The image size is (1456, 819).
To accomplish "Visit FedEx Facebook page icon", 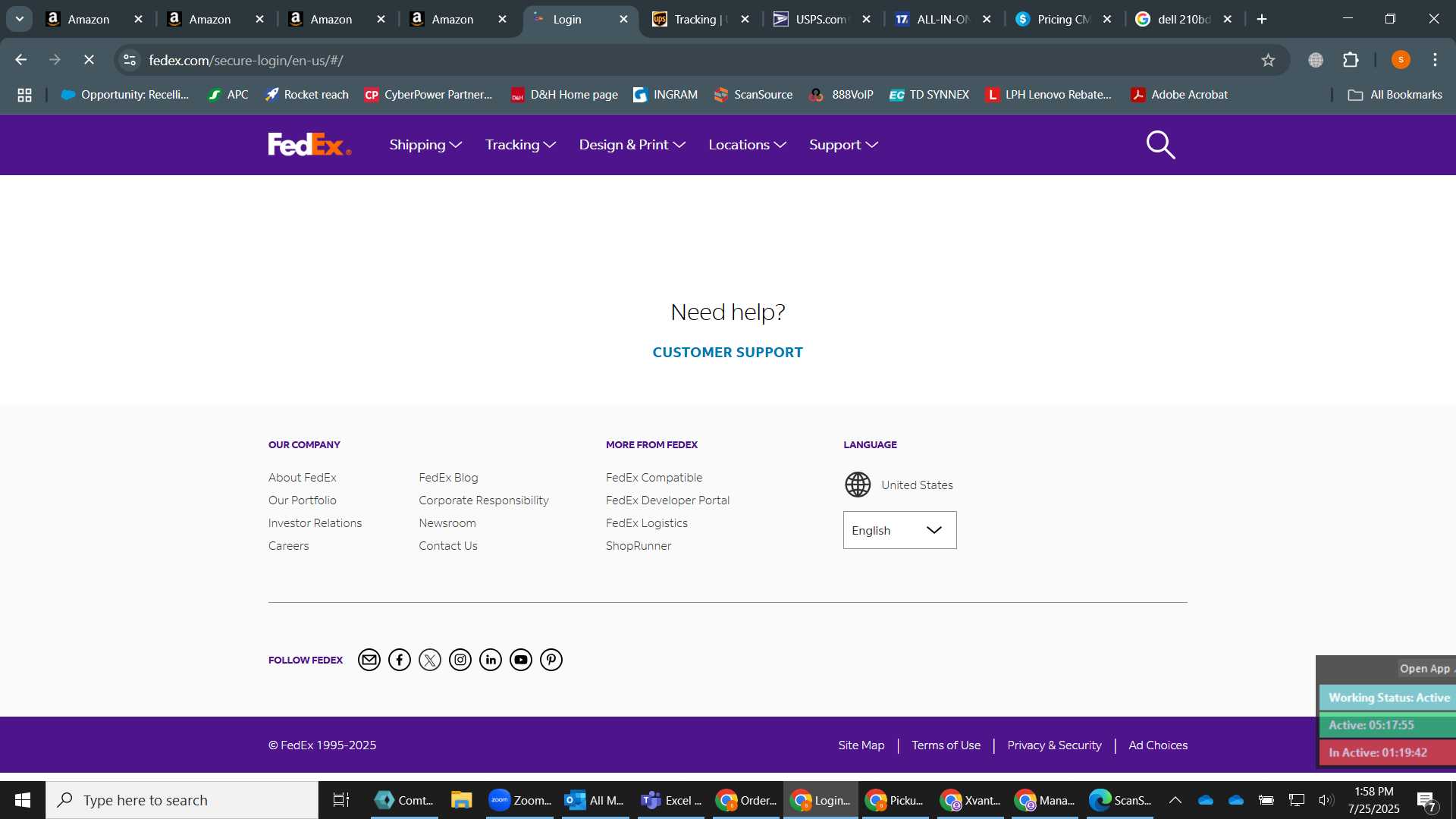I will click(400, 660).
